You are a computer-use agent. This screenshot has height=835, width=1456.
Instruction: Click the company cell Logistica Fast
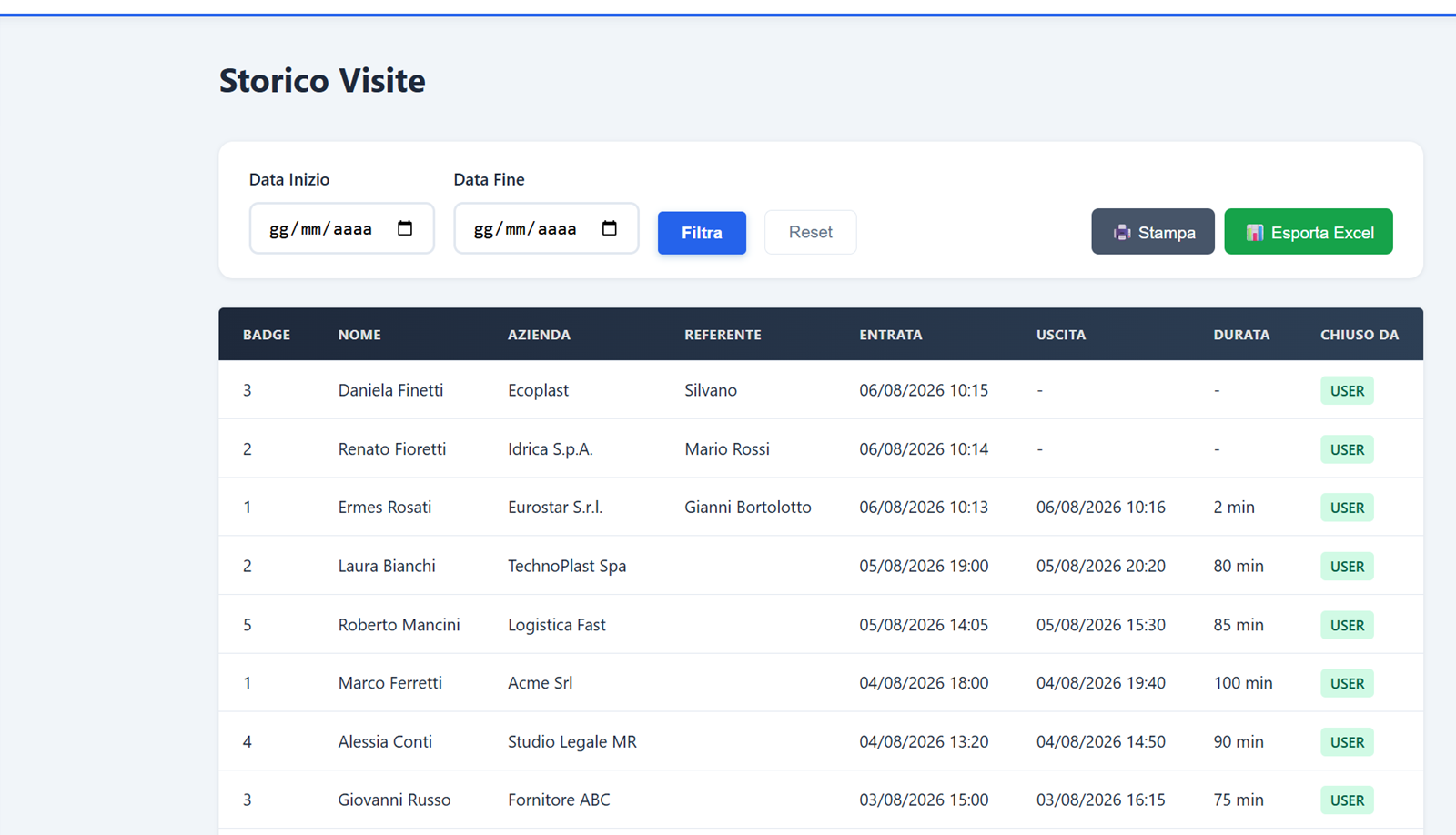pyautogui.click(x=556, y=625)
